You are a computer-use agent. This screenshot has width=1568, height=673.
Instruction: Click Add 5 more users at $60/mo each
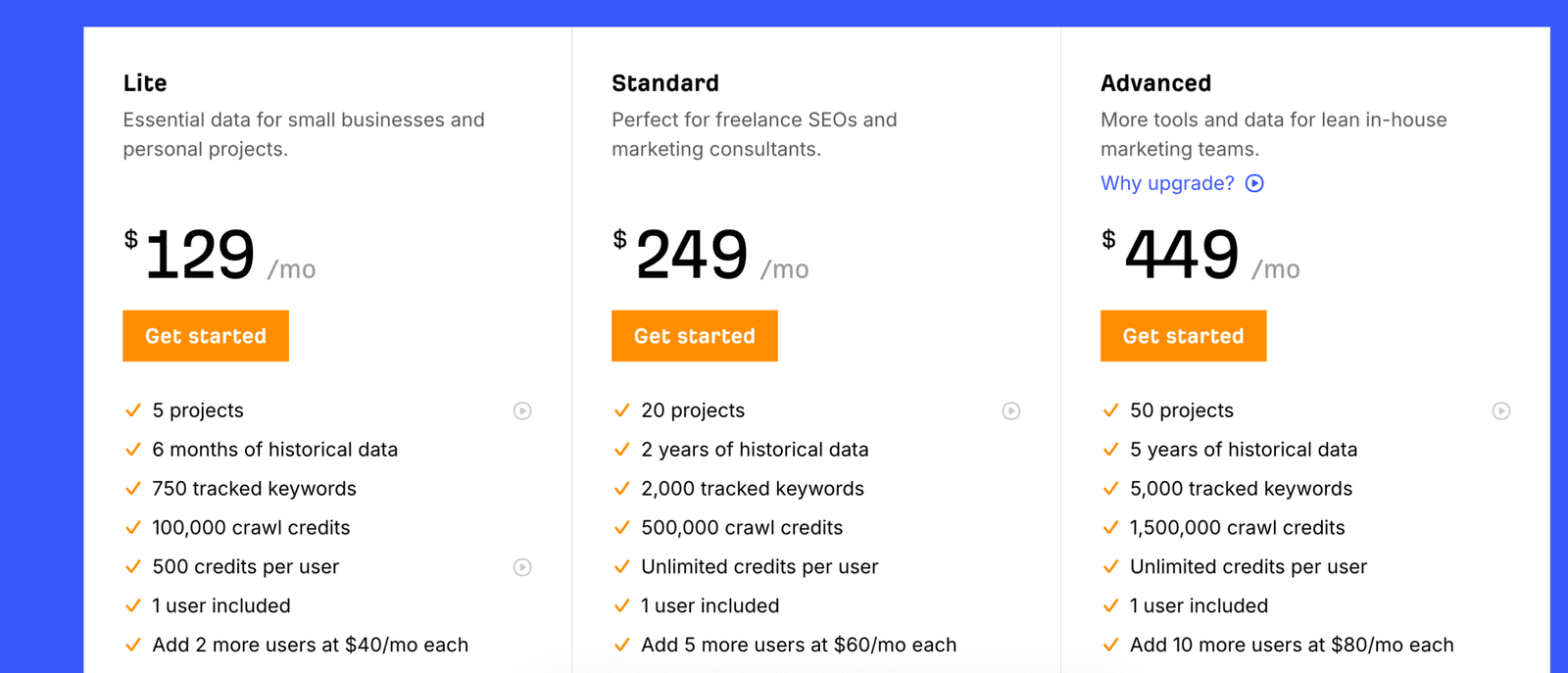(798, 645)
